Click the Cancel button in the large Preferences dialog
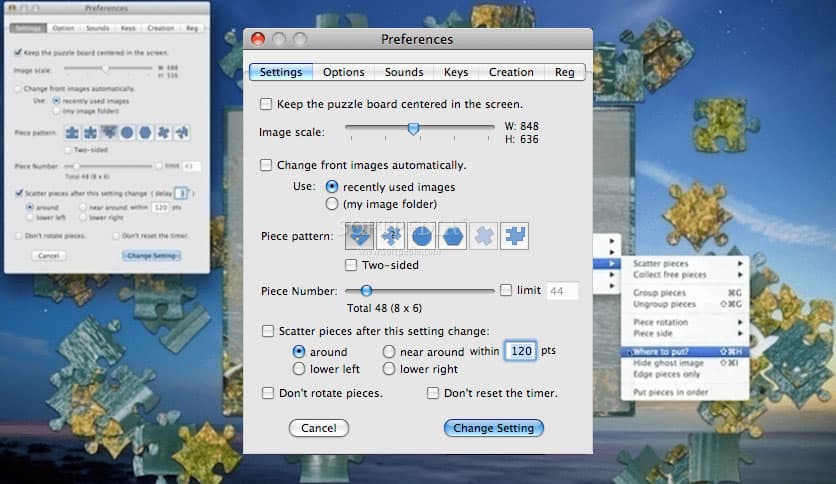This screenshot has width=836, height=484. click(318, 428)
